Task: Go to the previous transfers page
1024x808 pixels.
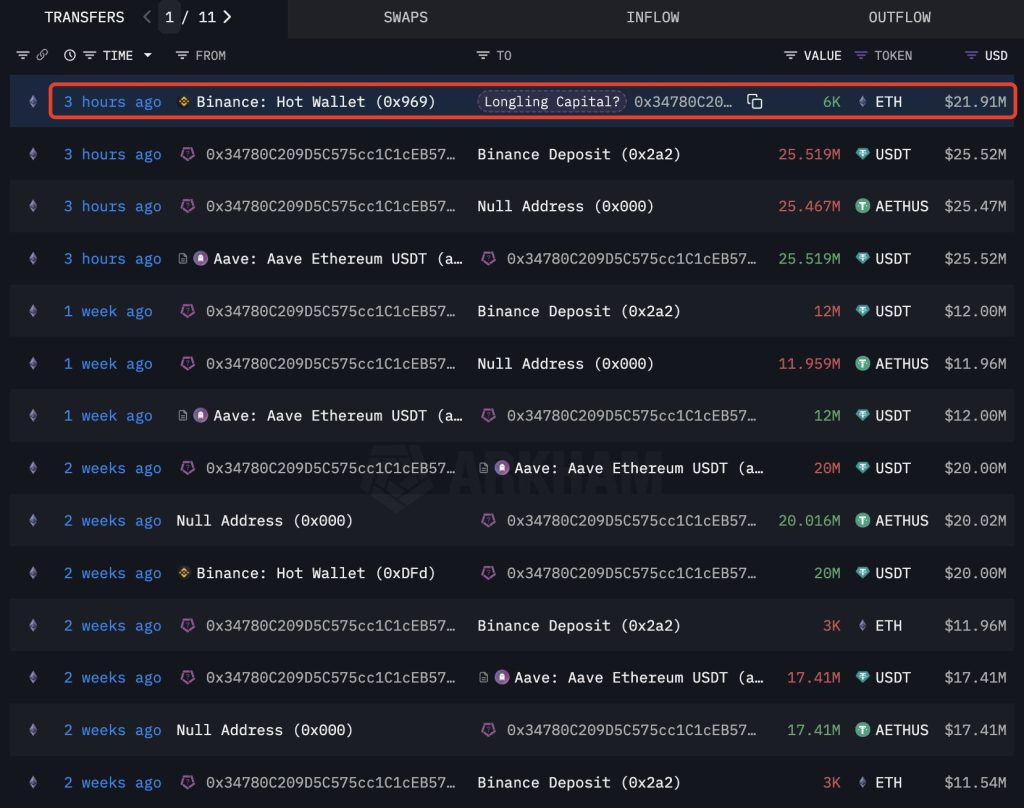Action: tap(147, 17)
